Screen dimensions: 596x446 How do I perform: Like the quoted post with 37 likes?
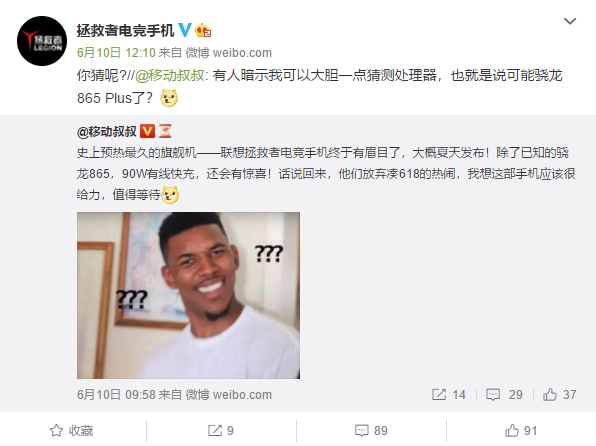(560, 395)
